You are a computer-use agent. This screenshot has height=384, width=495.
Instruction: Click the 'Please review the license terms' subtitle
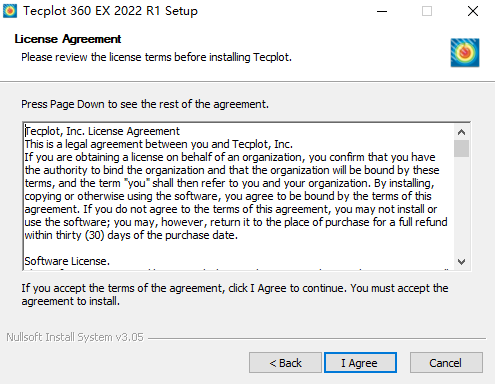point(156,57)
